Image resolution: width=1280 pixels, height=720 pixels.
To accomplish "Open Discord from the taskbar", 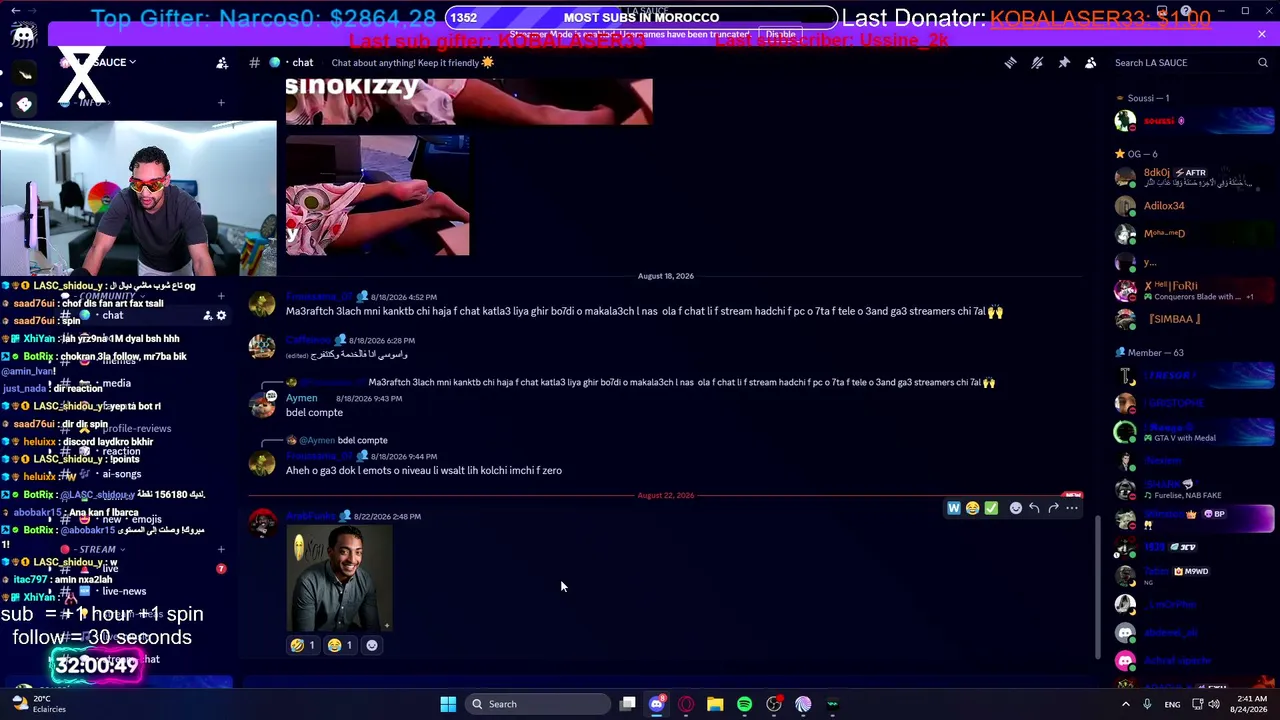I will pos(657,704).
